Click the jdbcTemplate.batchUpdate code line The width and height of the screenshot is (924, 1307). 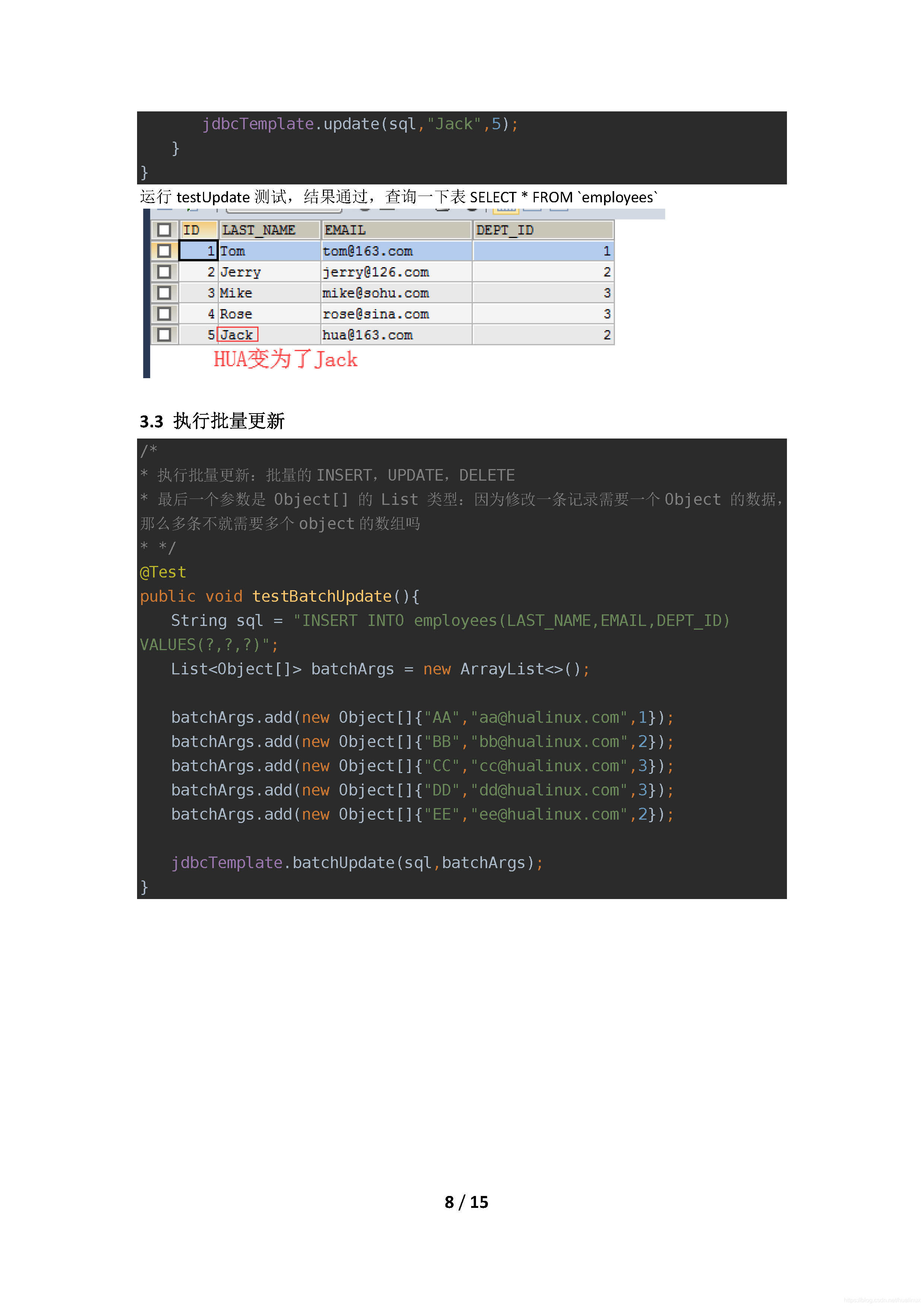tap(357, 863)
